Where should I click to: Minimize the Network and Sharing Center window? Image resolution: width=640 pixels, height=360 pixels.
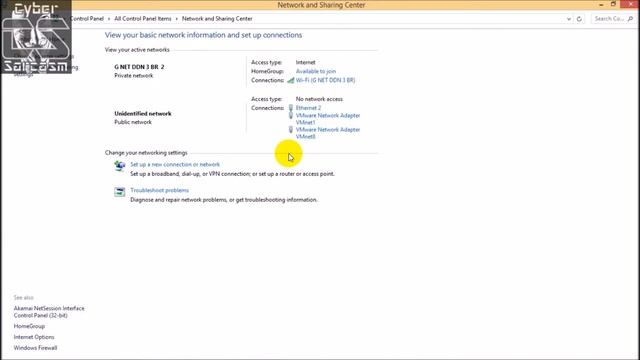point(601,4)
